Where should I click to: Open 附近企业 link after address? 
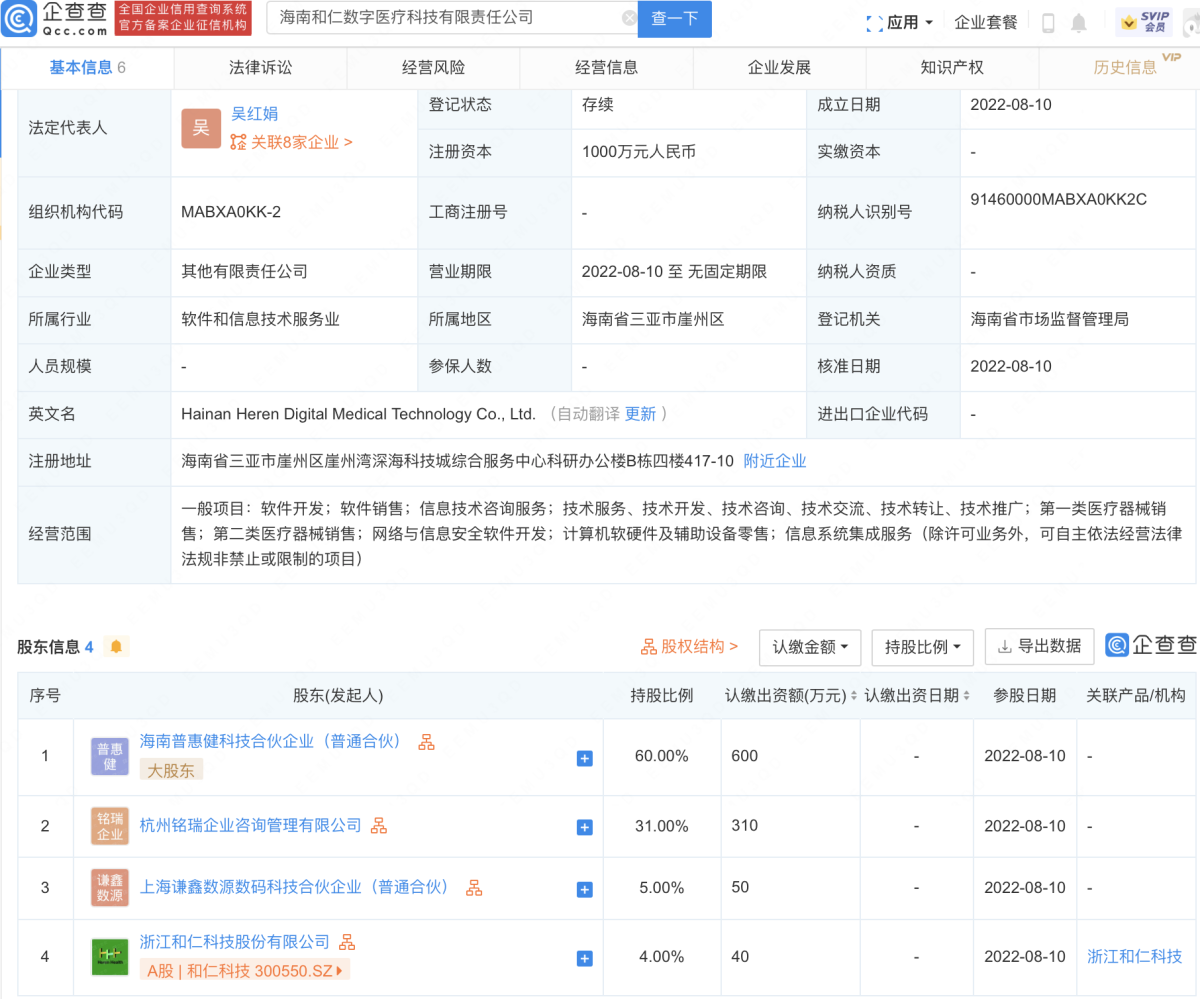click(775, 461)
